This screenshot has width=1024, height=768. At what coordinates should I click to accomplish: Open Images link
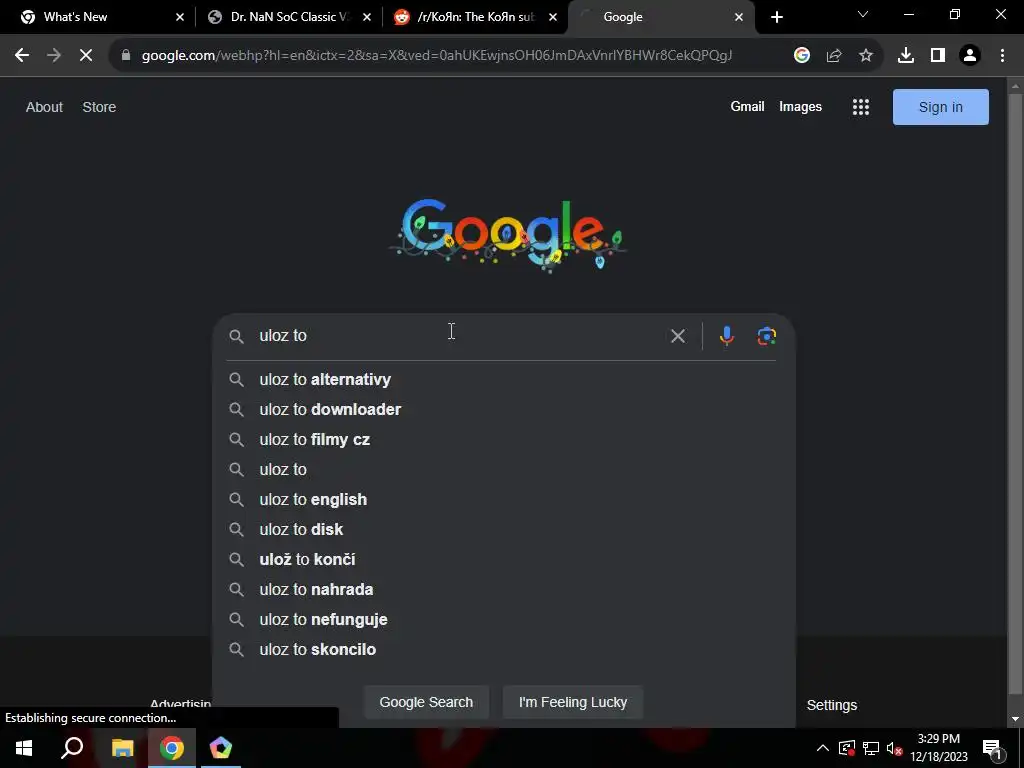800,106
